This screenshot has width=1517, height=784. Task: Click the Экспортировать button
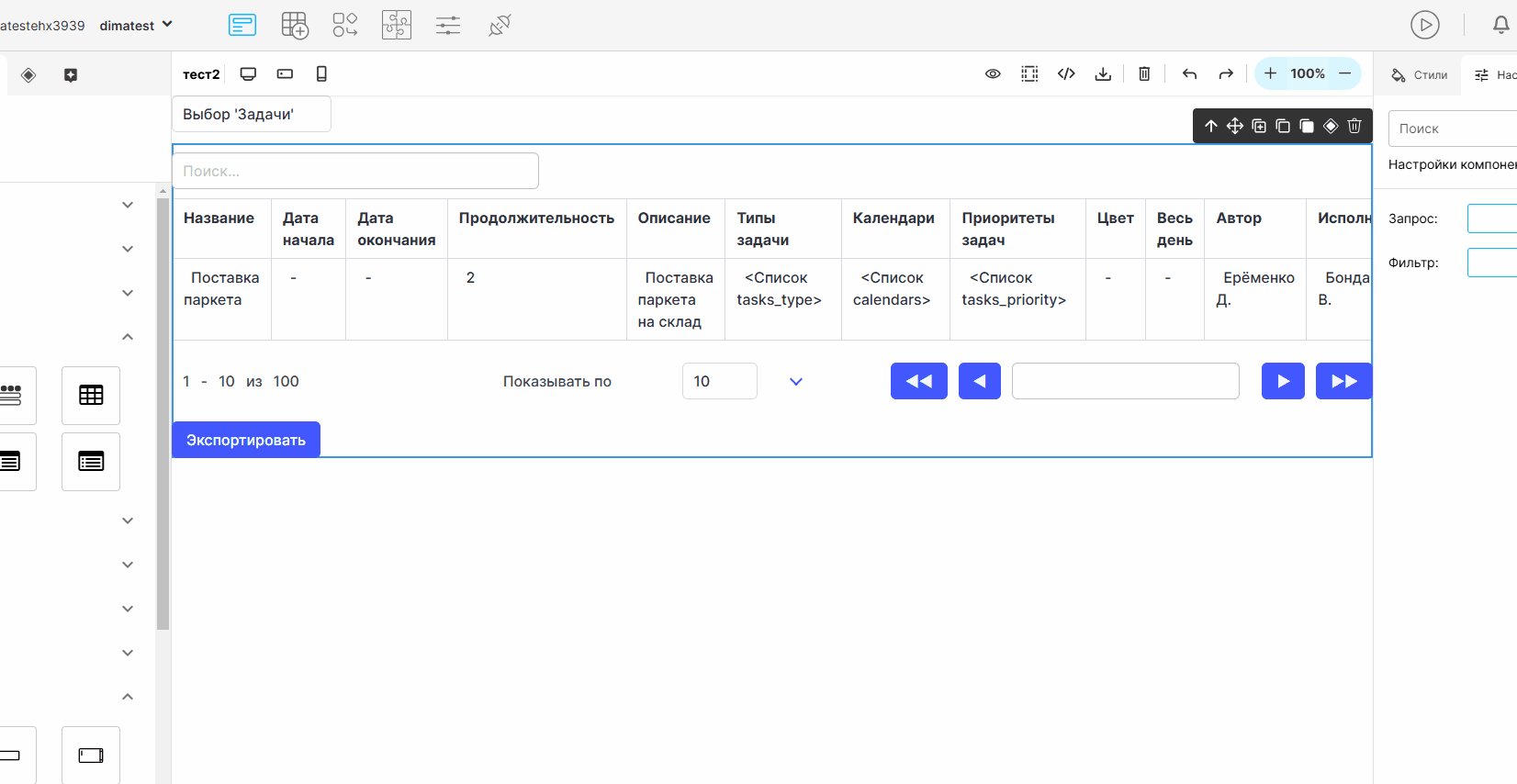coord(246,440)
